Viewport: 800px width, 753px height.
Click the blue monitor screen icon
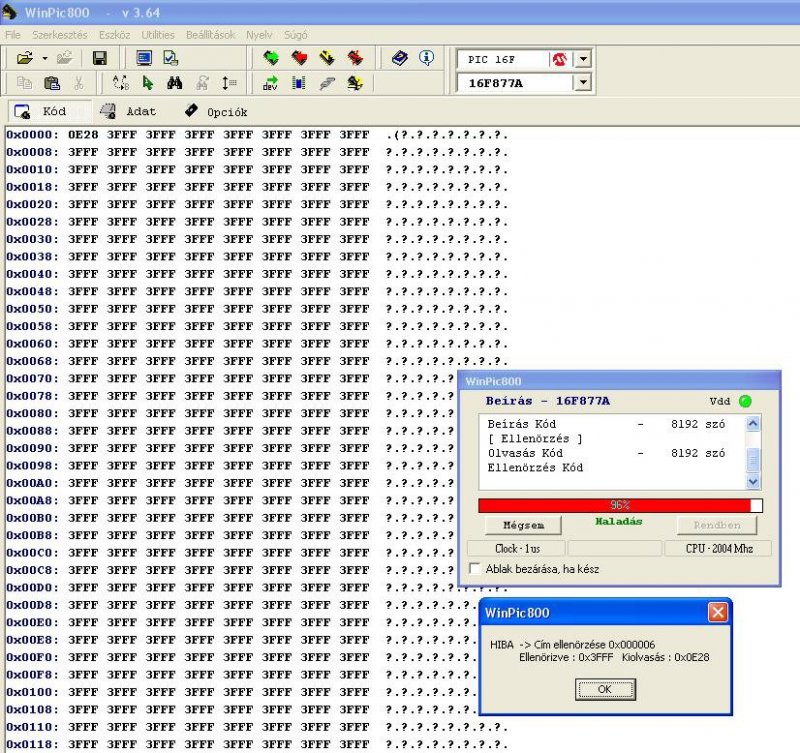(144, 58)
